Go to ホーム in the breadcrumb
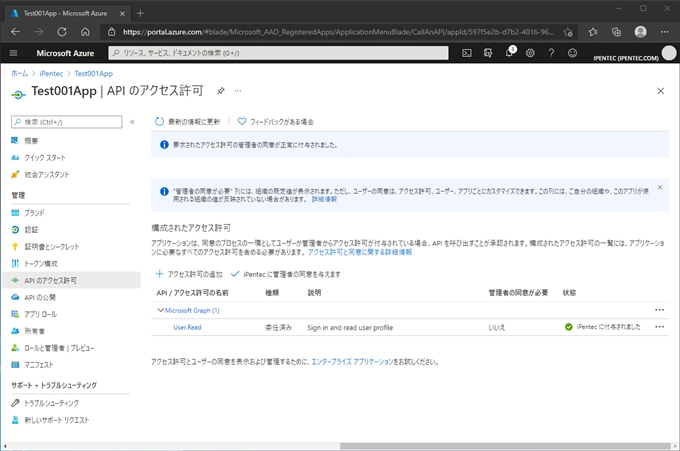 coord(20,74)
